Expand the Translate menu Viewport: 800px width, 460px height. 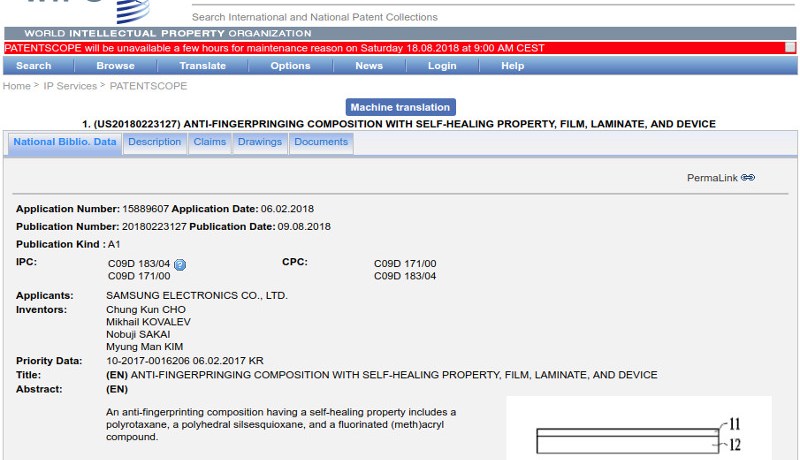(x=202, y=66)
